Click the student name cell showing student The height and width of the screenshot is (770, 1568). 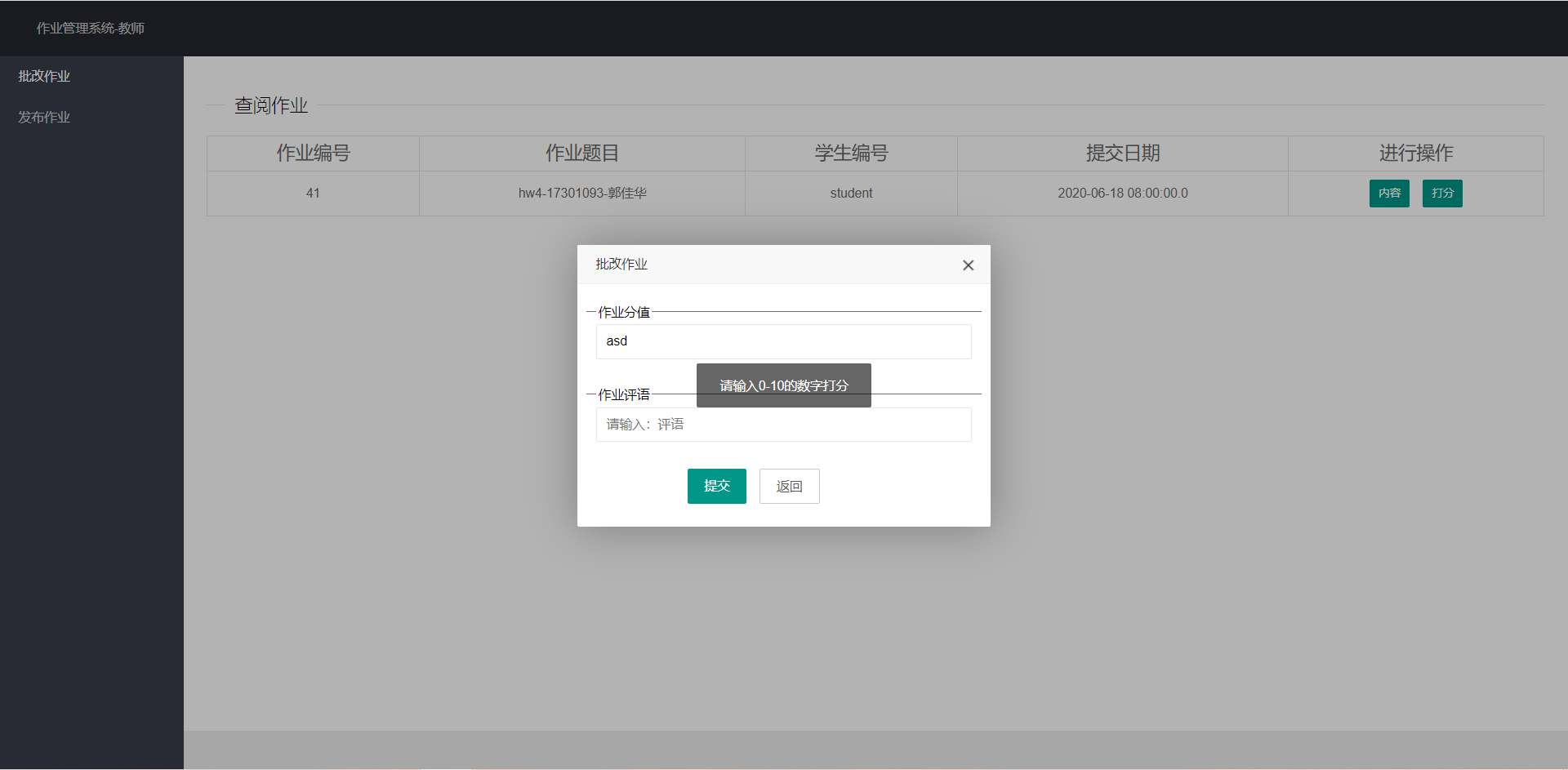coord(851,193)
